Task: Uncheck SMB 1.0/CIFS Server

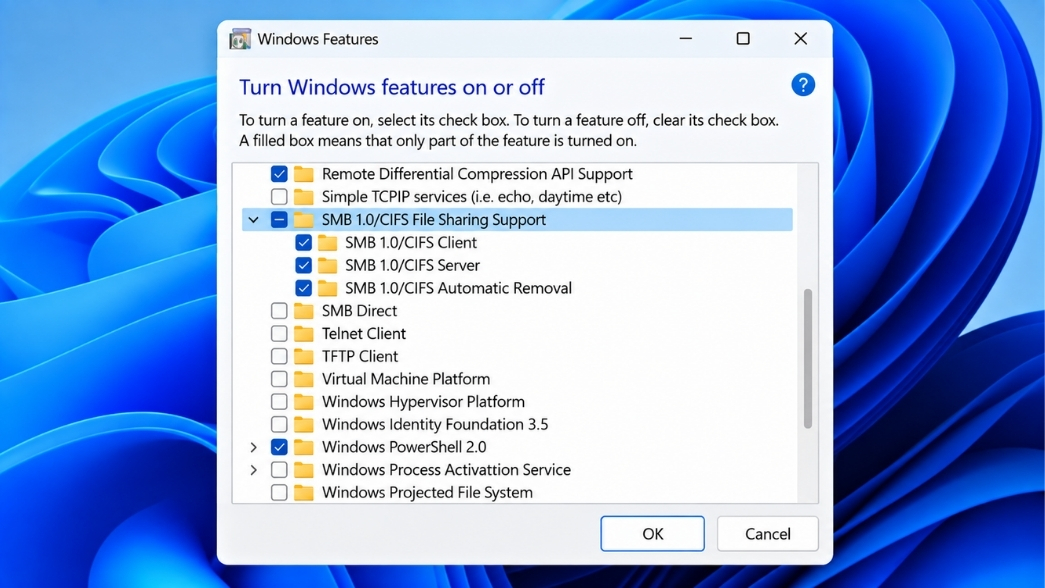Action: tap(303, 265)
